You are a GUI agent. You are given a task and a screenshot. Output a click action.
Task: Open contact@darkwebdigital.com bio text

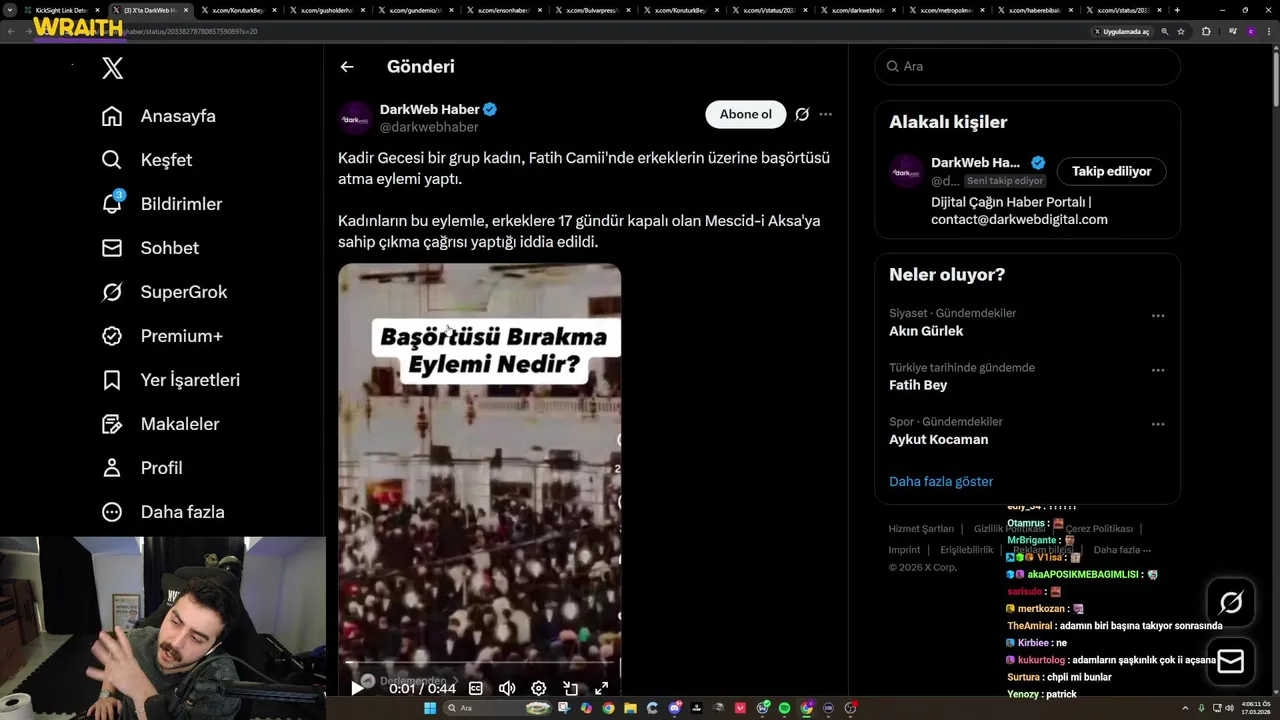[x=1019, y=219]
